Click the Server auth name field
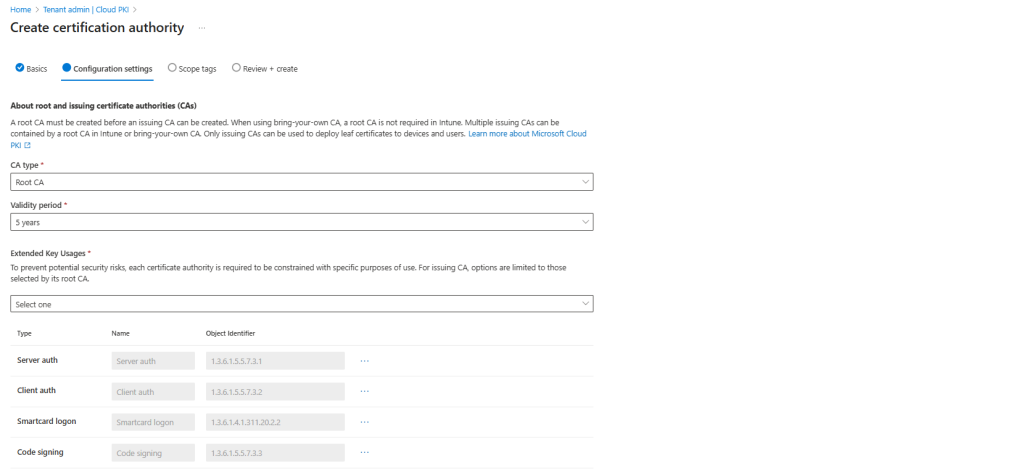This screenshot has height=469, width=1024. [x=153, y=360]
